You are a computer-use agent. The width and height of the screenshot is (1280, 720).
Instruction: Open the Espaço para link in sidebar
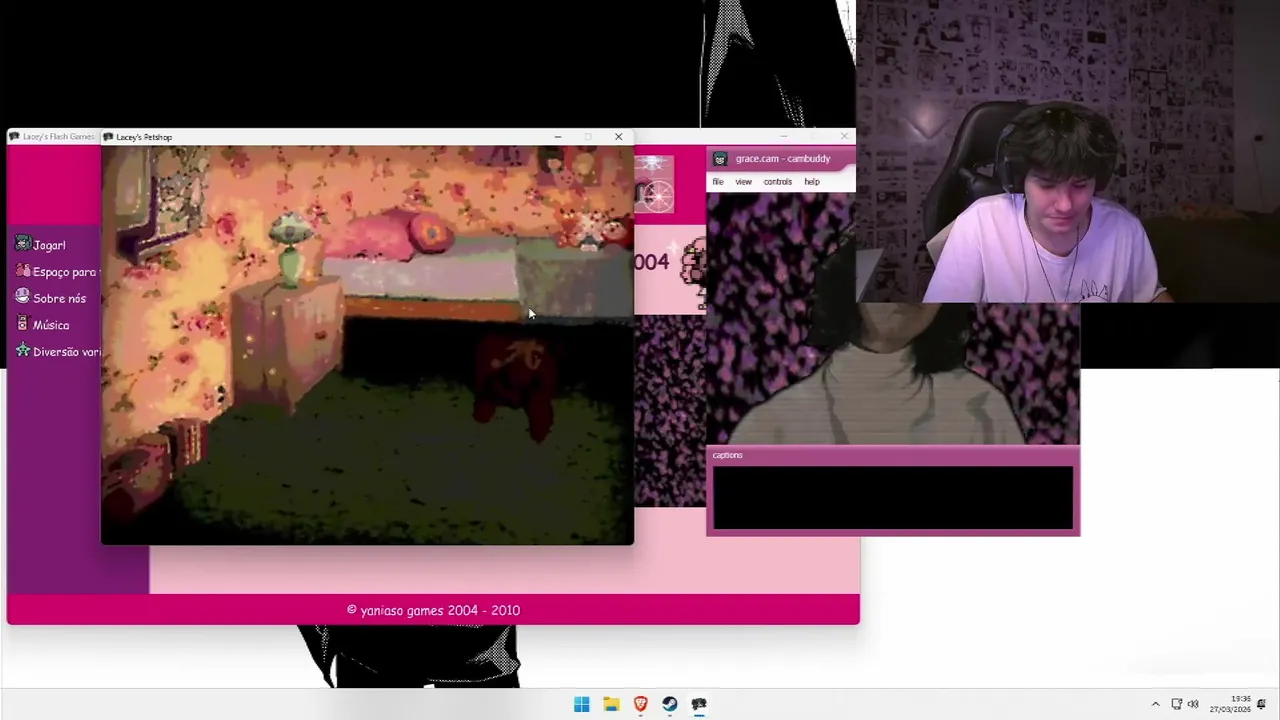[x=64, y=272]
